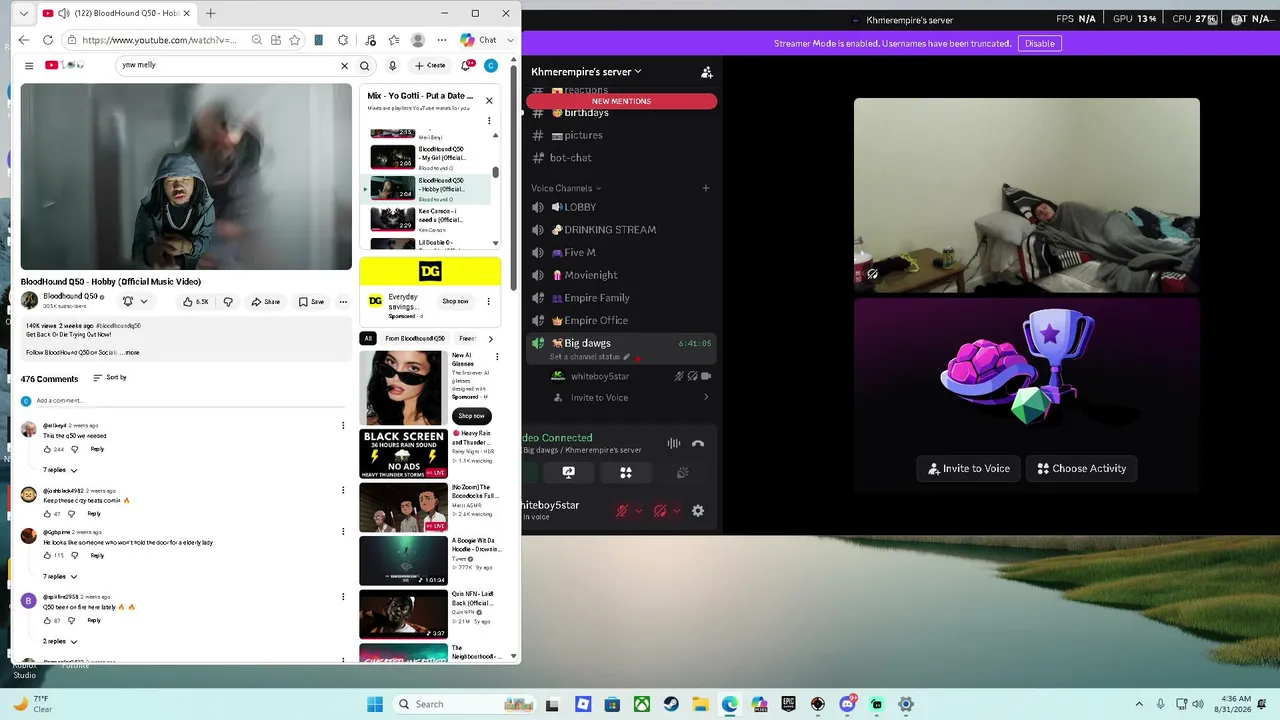Viewport: 1280px width, 720px height.
Task: Mute the YouTube tab audio icon
Action: 63,14
